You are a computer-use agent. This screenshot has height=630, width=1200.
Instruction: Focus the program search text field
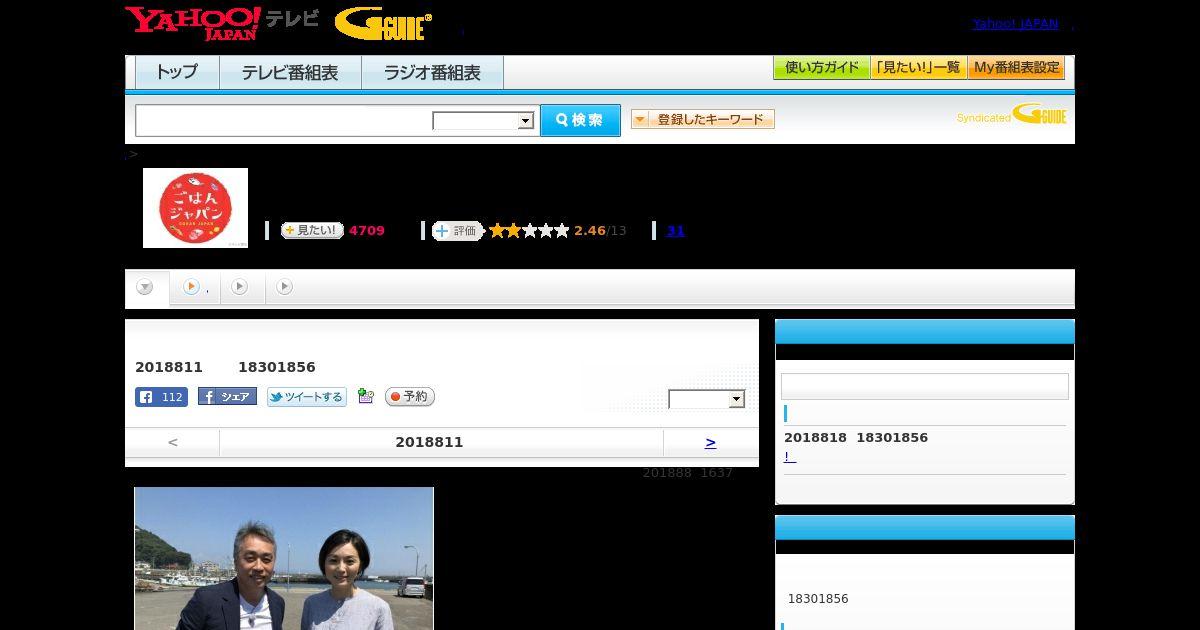pyautogui.click(x=284, y=120)
